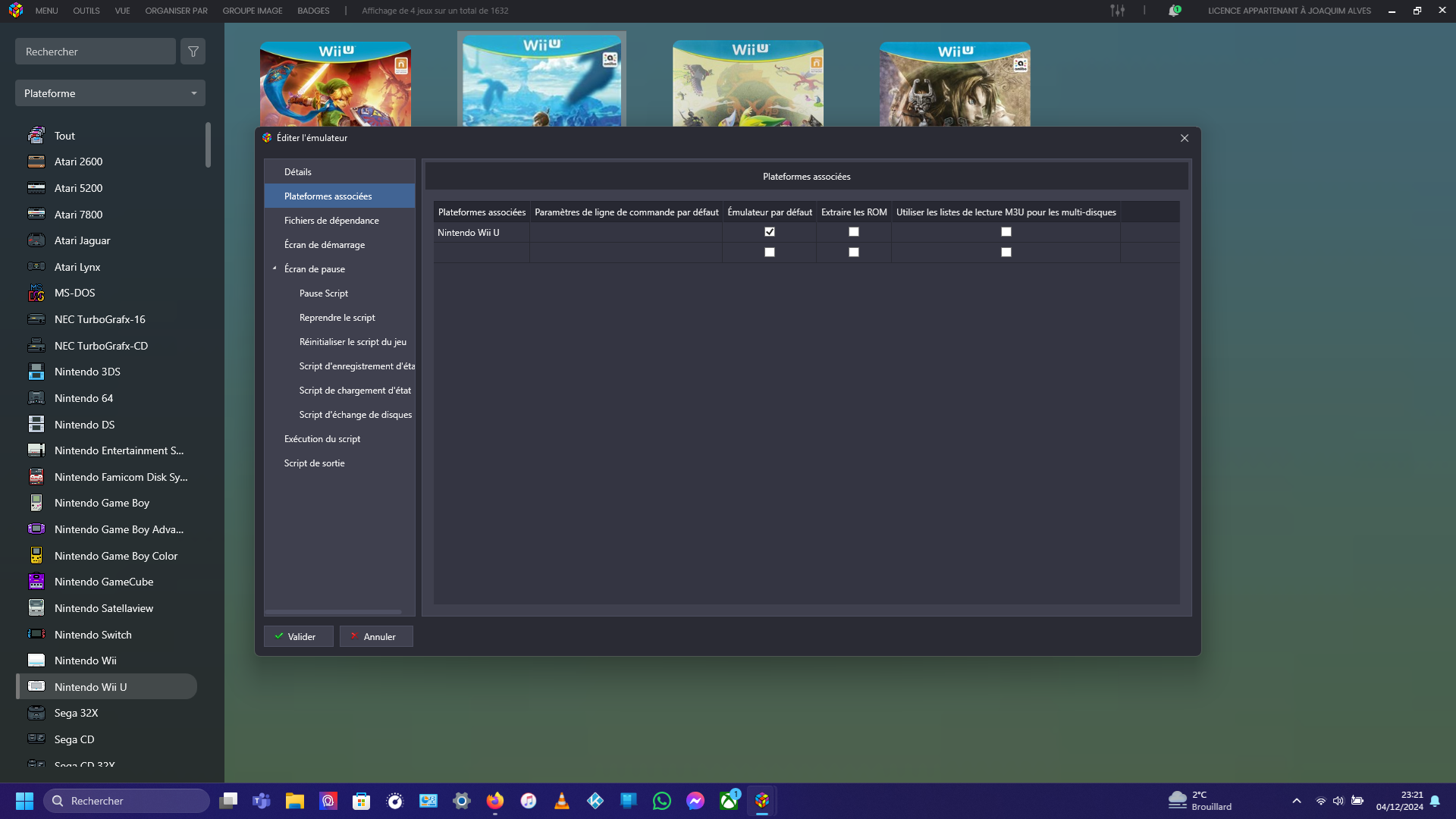1456x819 pixels.
Task: Select the Nintendo 64 platform icon
Action: click(36, 398)
